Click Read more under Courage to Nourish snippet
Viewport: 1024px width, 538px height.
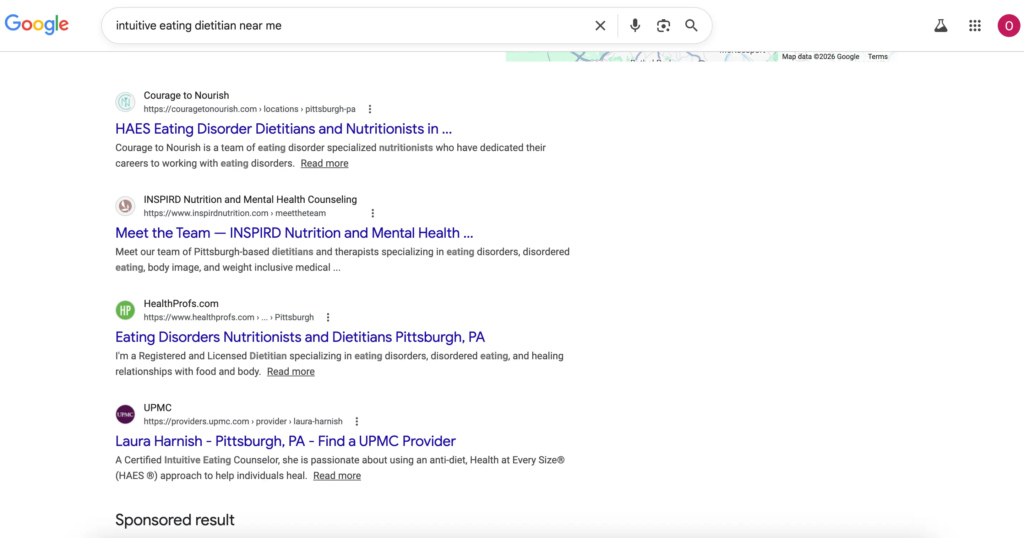click(x=325, y=163)
